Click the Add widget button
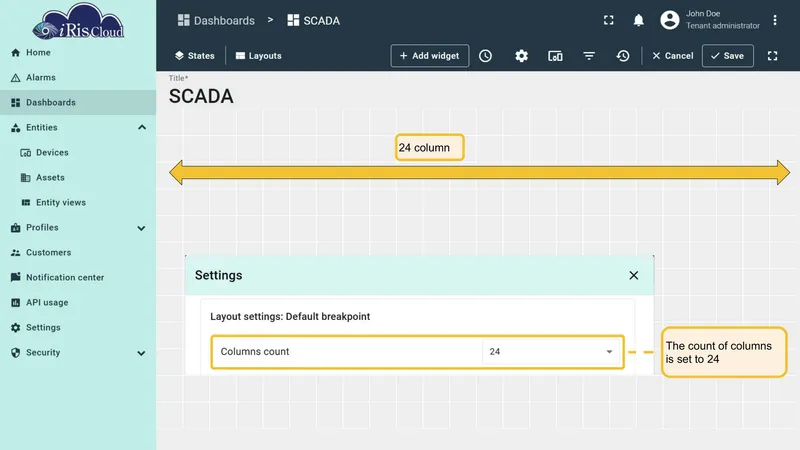Viewport: 800px width, 450px height. [430, 56]
